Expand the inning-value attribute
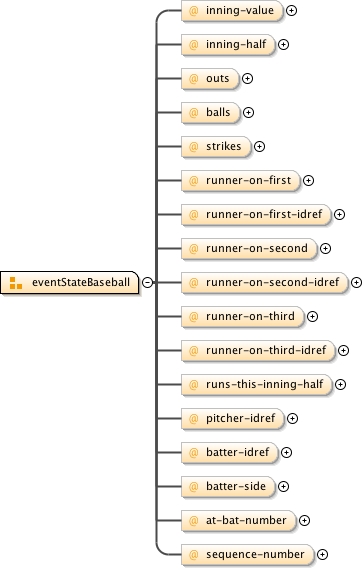 point(291,11)
